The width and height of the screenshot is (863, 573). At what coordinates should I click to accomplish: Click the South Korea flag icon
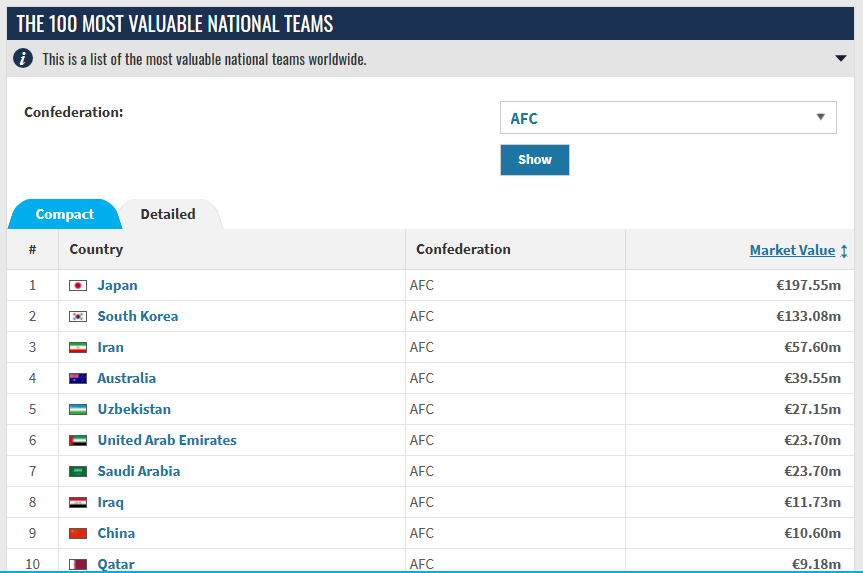[78, 316]
